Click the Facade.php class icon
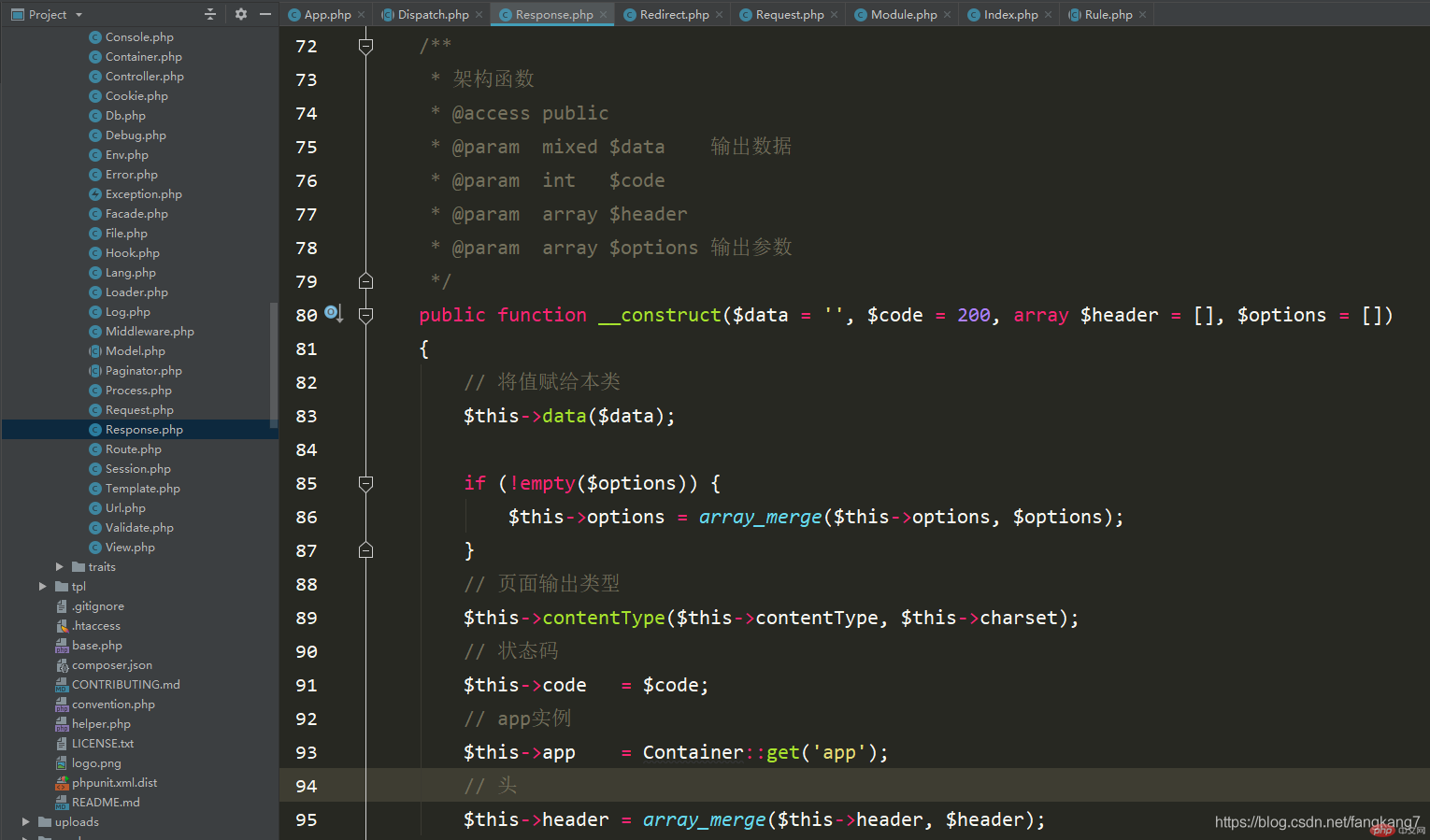The width and height of the screenshot is (1430, 840). [95, 214]
